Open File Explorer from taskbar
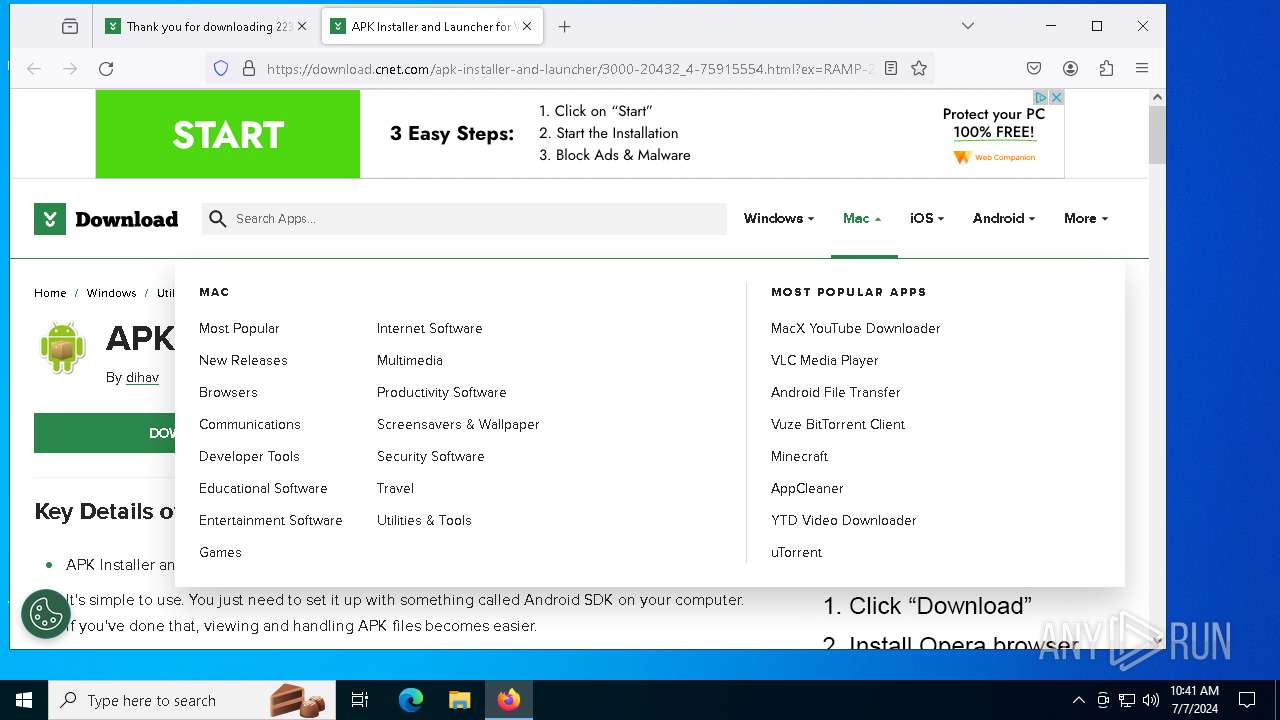 (x=459, y=700)
